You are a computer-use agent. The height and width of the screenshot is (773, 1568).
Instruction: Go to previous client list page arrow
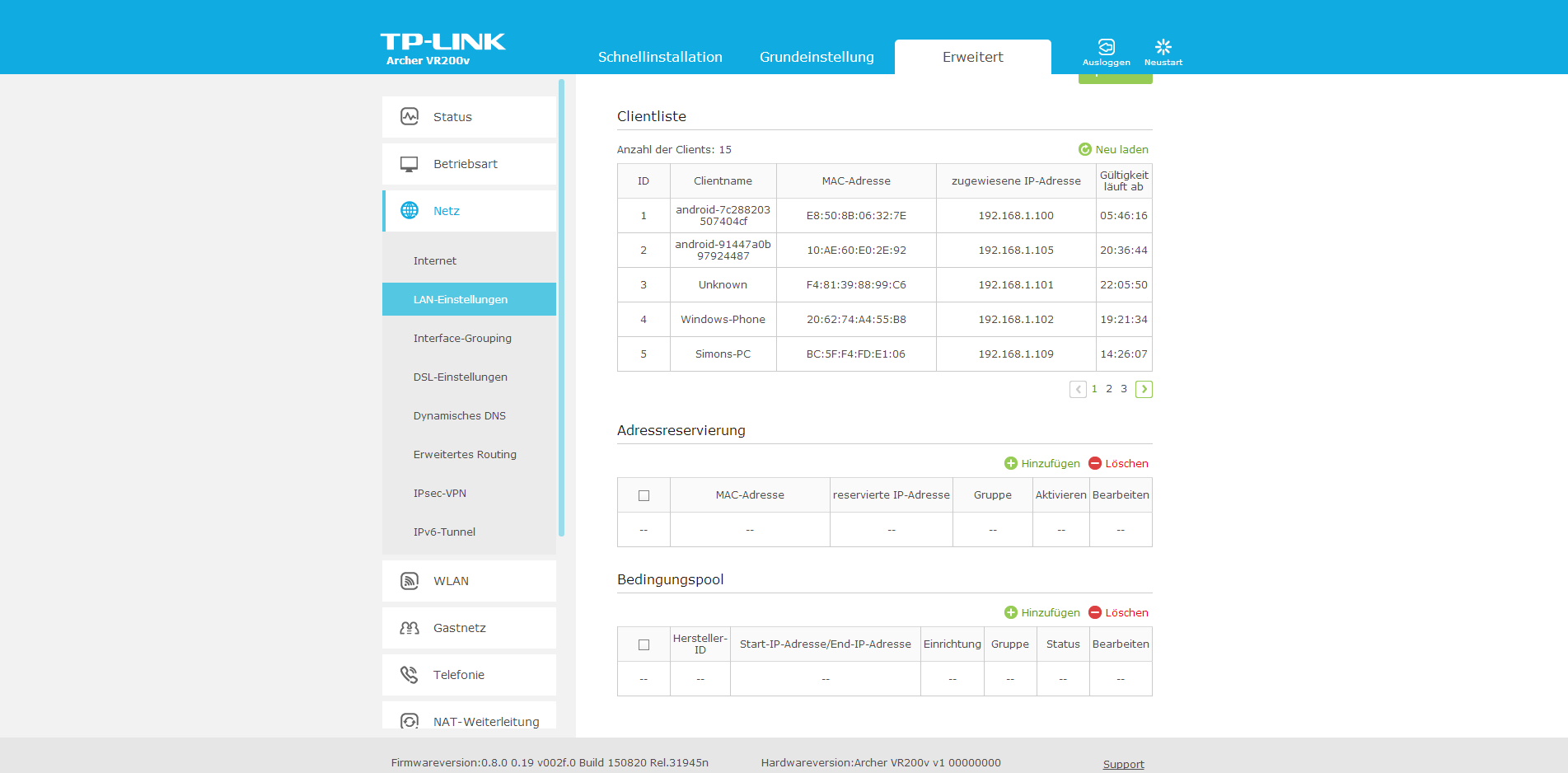click(1078, 389)
